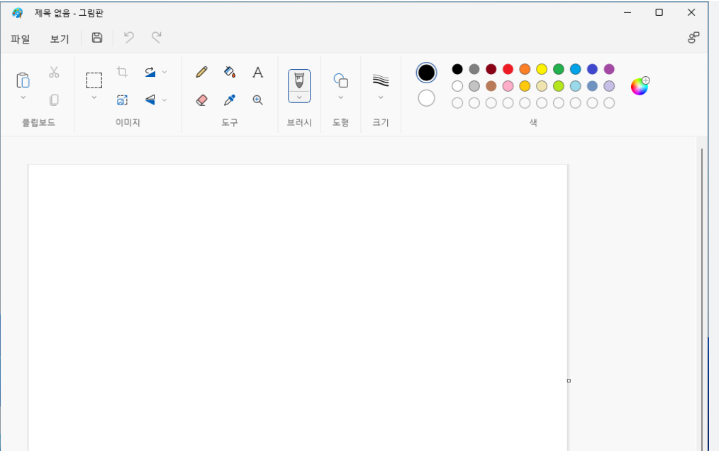The width and height of the screenshot is (719, 451).
Task: Pick the red palette swatch
Action: (x=508, y=69)
